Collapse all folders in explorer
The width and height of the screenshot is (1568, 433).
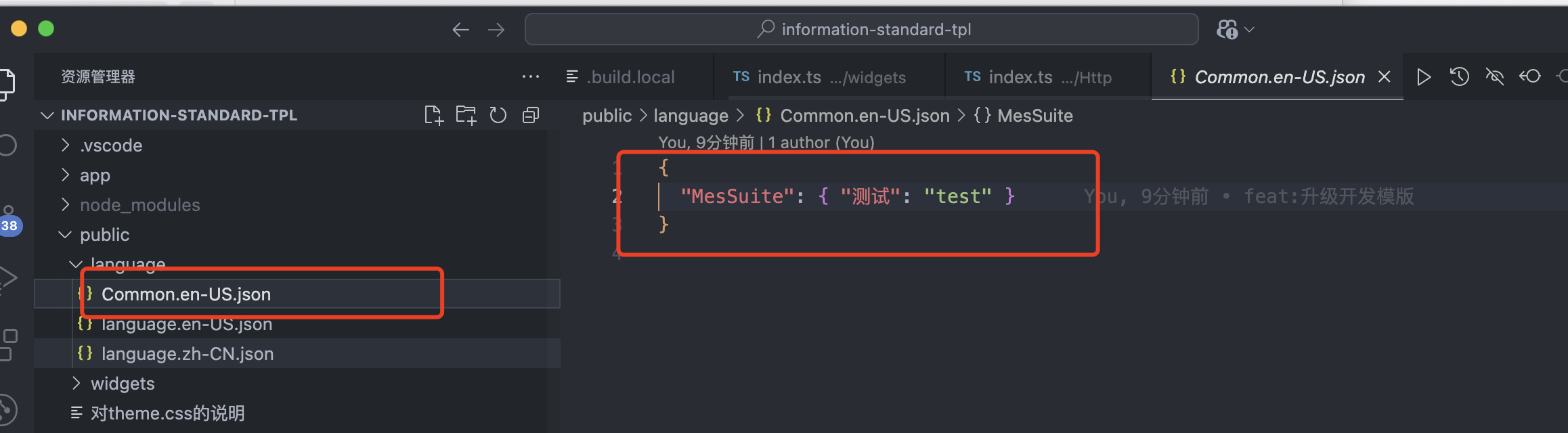531,116
